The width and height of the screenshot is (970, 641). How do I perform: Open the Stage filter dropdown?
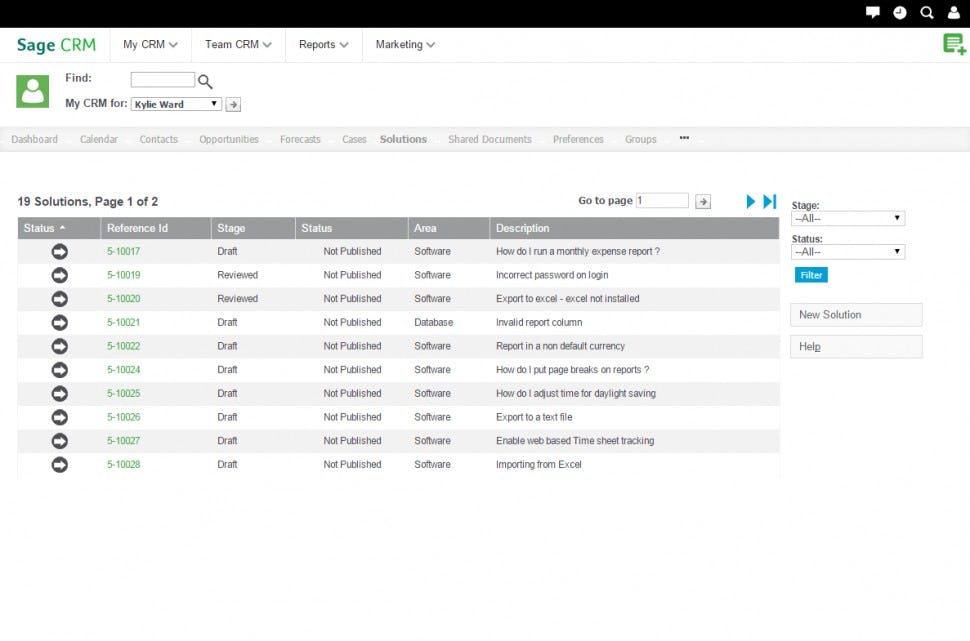(x=848, y=218)
